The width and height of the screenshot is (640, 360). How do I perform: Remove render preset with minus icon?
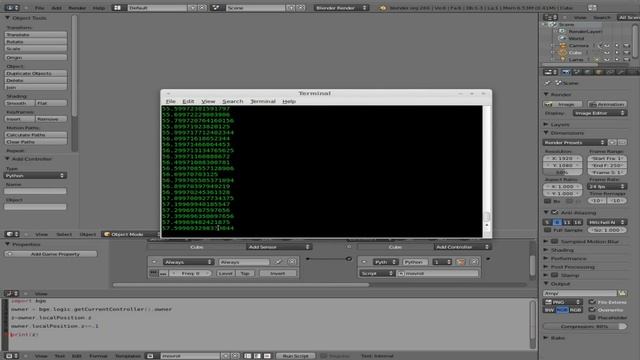(x=622, y=142)
